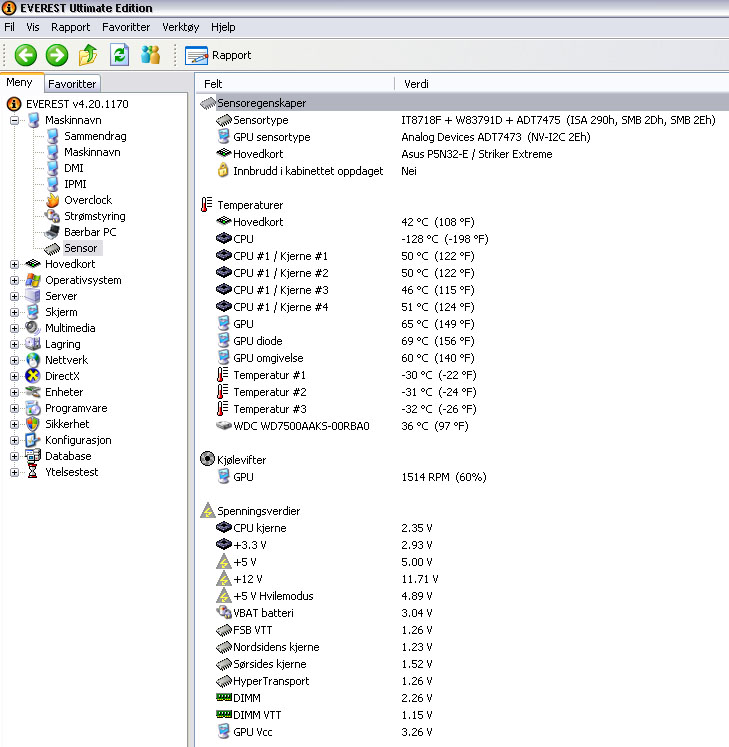729x747 pixels.
Task: Expand the Operativsystem tree node
Action: pyautogui.click(x=14, y=280)
